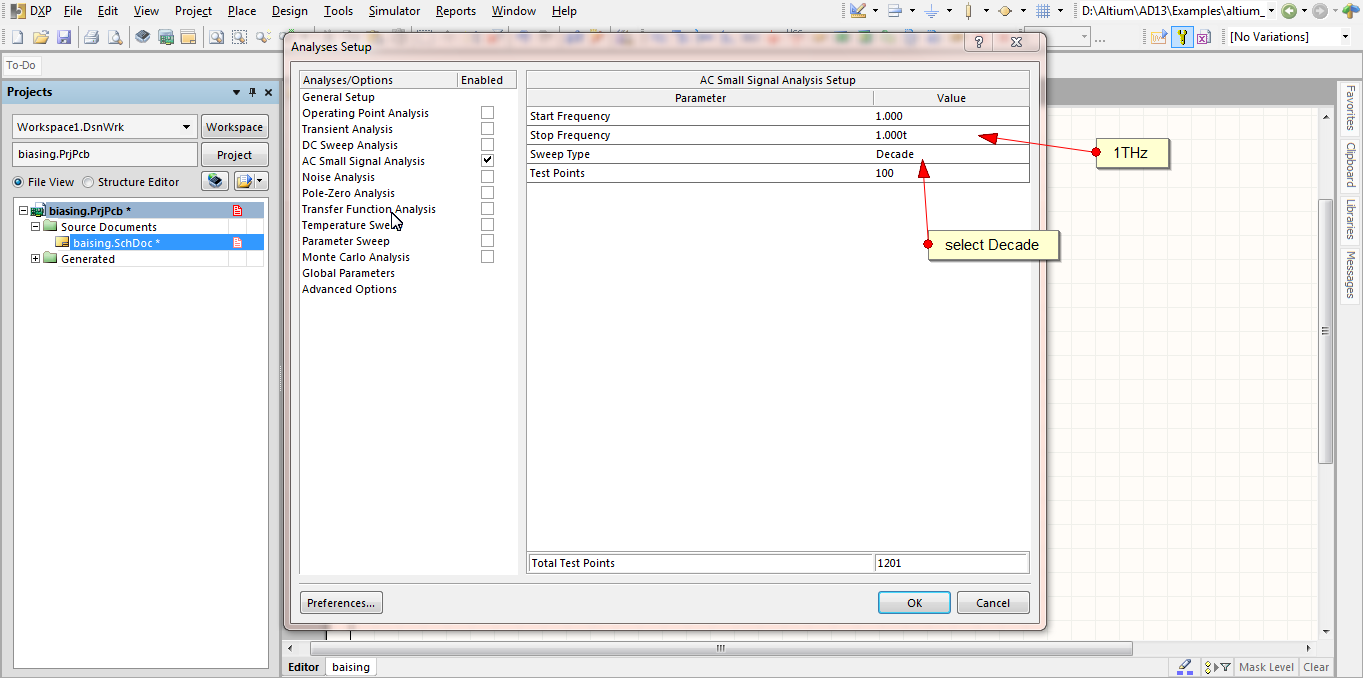Click the new document icon in toolbar
Image resolution: width=1363 pixels, height=678 pixels.
coord(17,37)
